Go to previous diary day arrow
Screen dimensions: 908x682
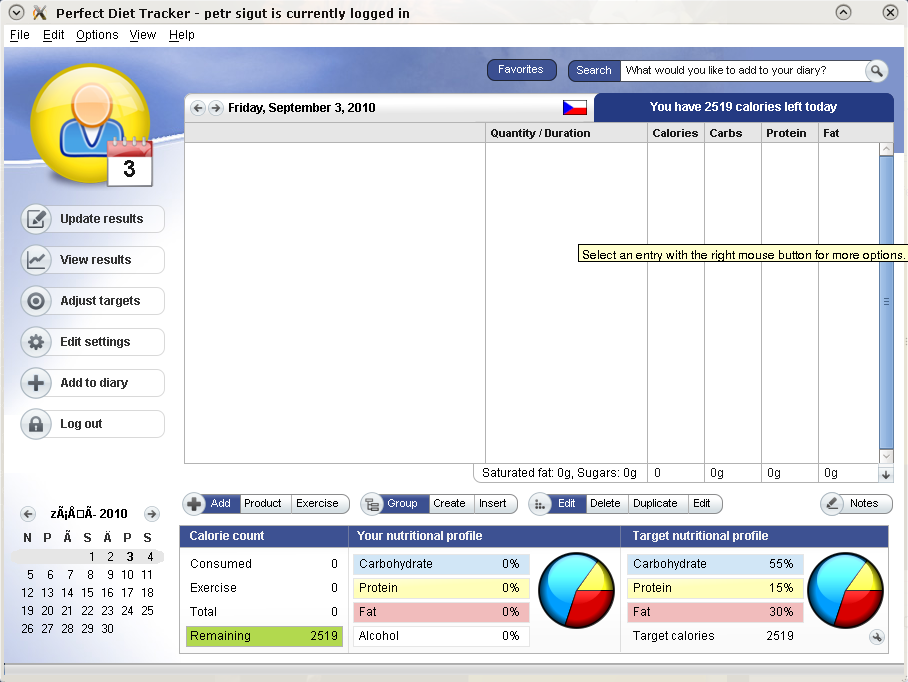197,108
